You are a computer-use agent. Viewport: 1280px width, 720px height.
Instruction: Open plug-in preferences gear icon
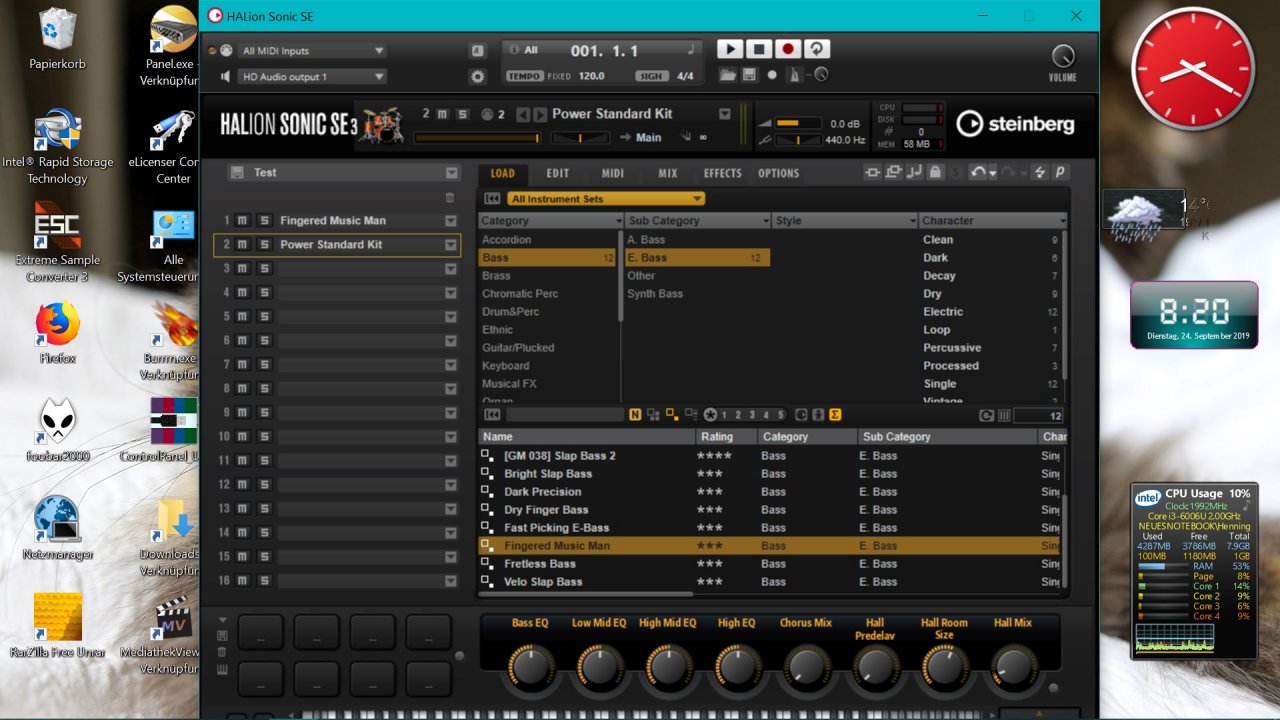pyautogui.click(x=478, y=76)
